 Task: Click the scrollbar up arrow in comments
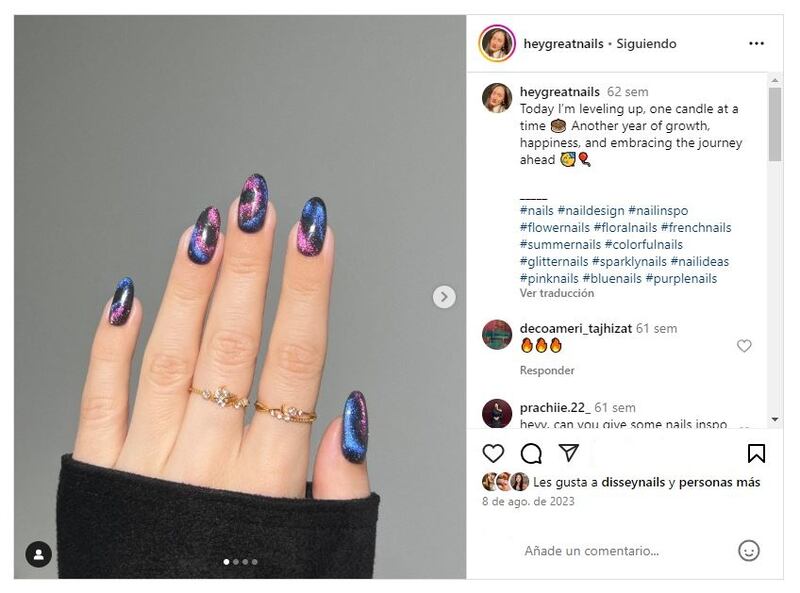pyautogui.click(x=775, y=80)
